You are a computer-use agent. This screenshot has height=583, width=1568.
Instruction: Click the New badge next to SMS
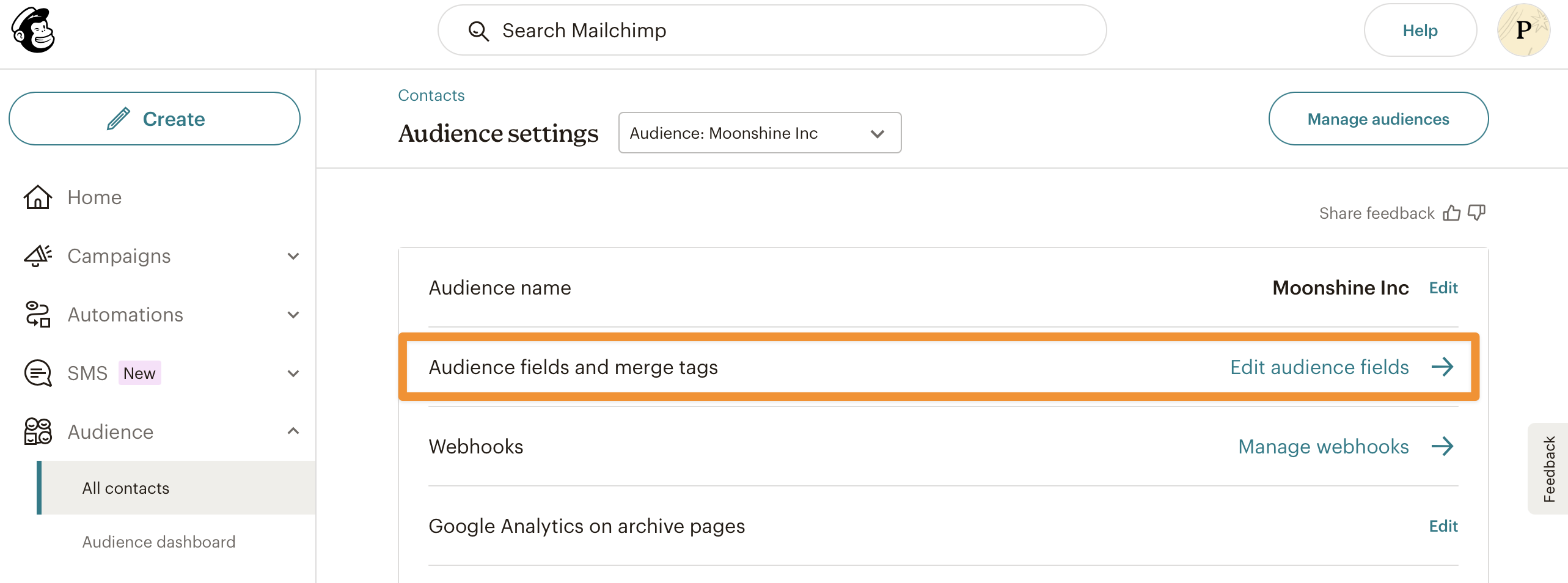click(139, 373)
